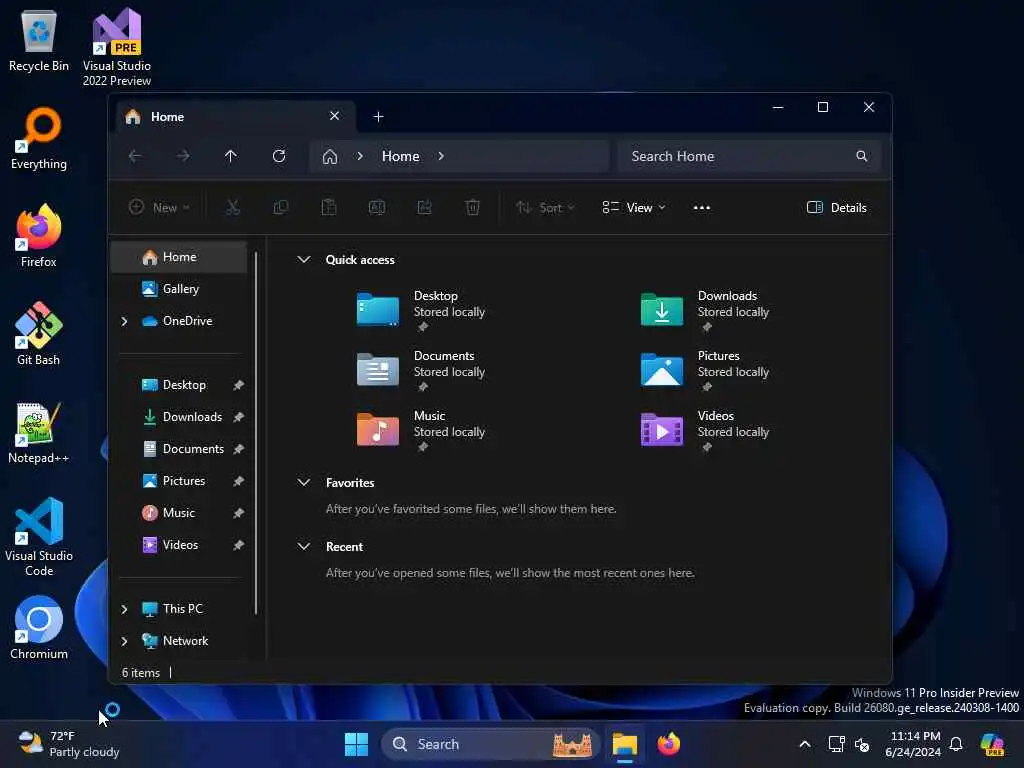Image resolution: width=1024 pixels, height=768 pixels.
Task: Click the taskbar Search box
Action: pos(490,744)
